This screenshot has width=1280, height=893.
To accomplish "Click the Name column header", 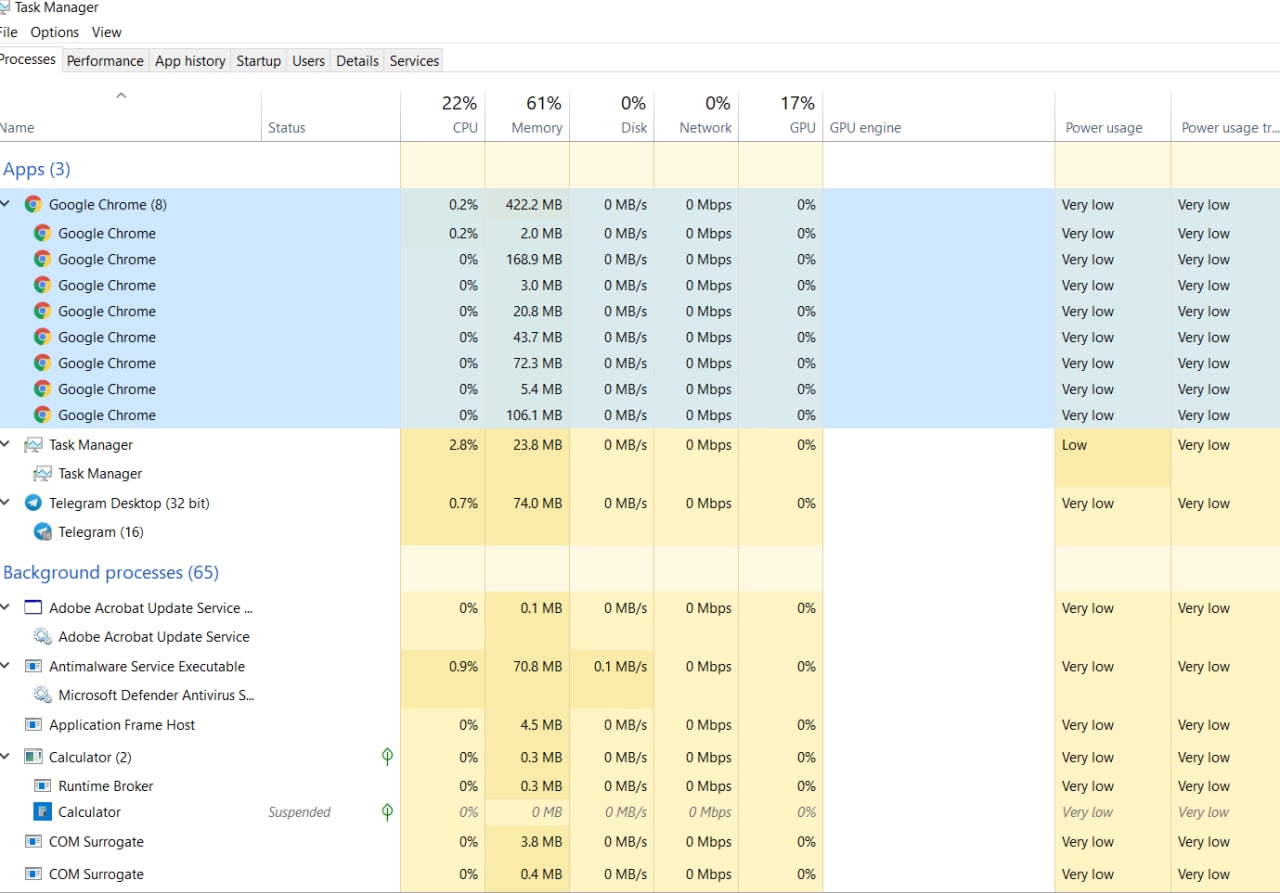I will pos(130,116).
